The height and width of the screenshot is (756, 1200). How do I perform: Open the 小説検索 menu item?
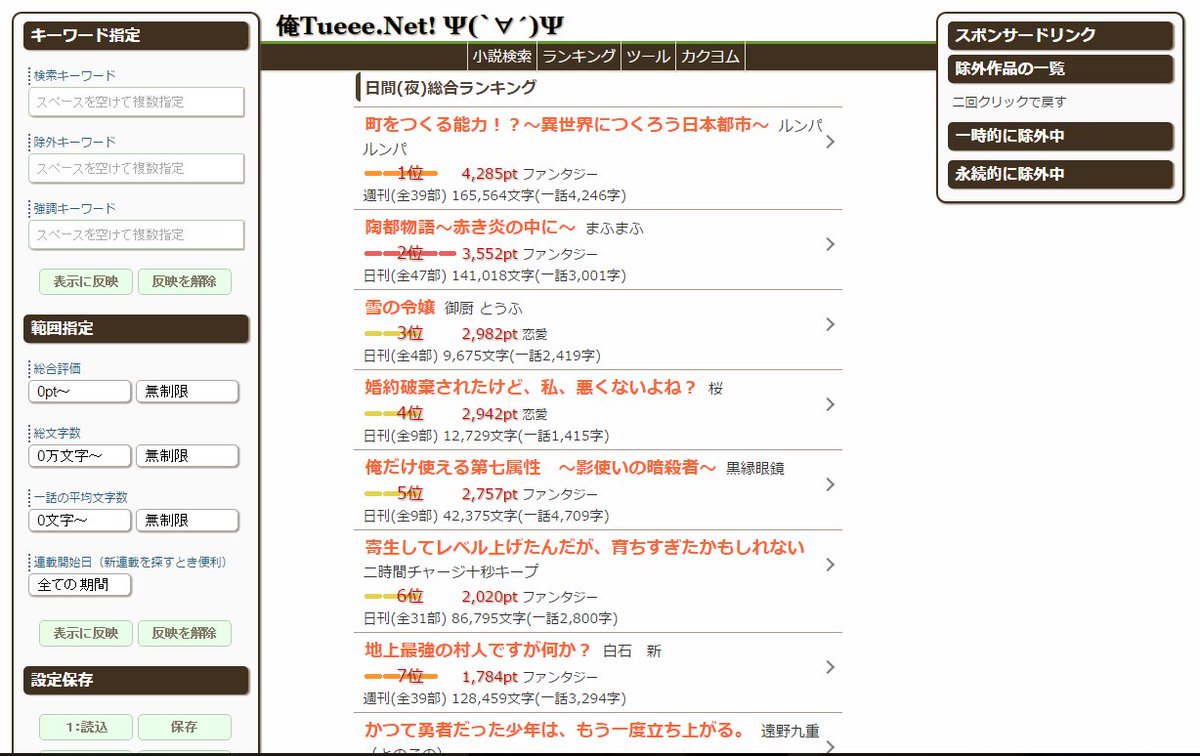(502, 56)
